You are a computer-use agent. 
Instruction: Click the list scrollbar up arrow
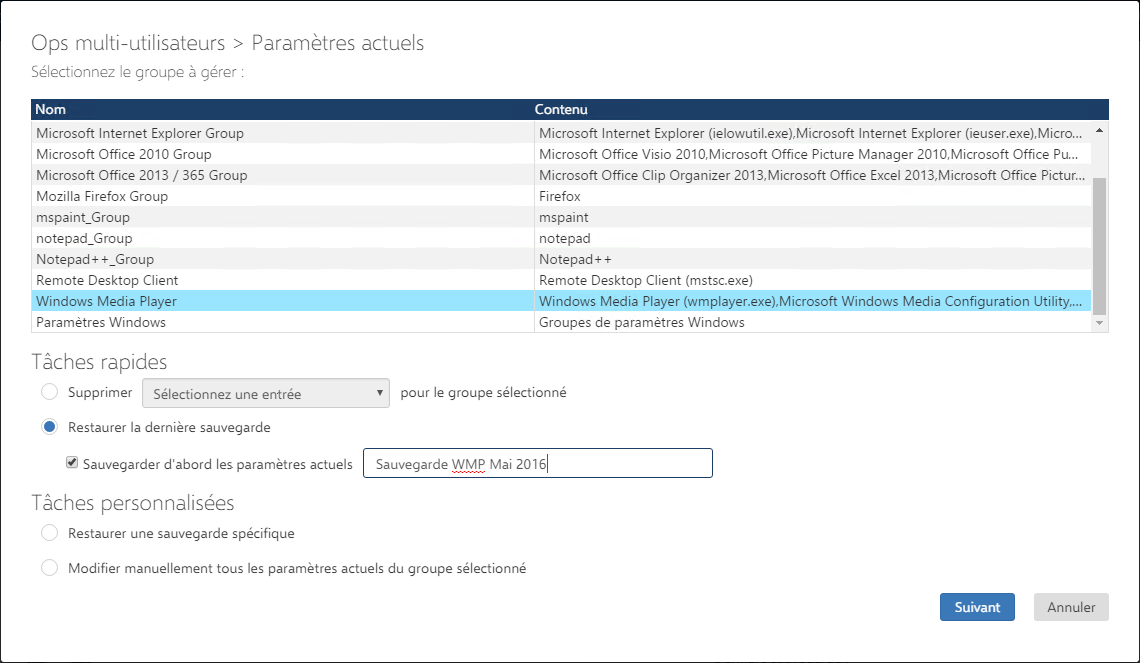point(1099,131)
